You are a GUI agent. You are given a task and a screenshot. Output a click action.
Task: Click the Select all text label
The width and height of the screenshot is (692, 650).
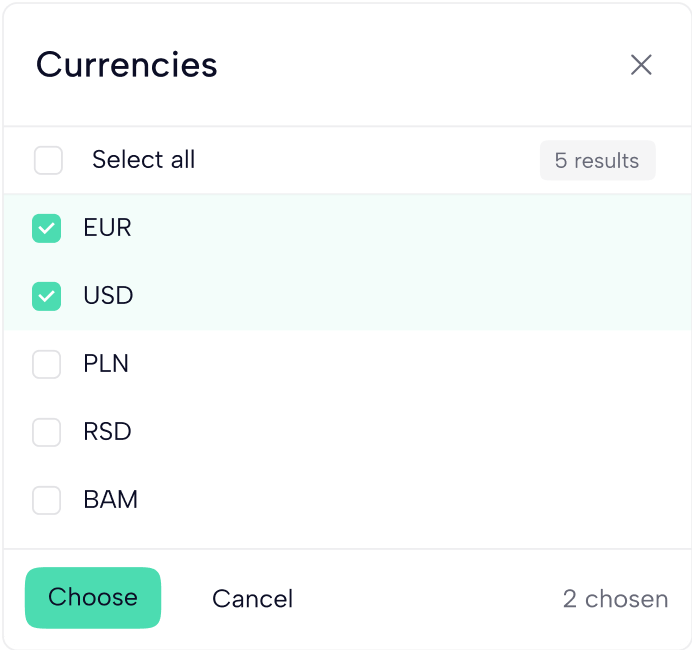click(x=143, y=160)
